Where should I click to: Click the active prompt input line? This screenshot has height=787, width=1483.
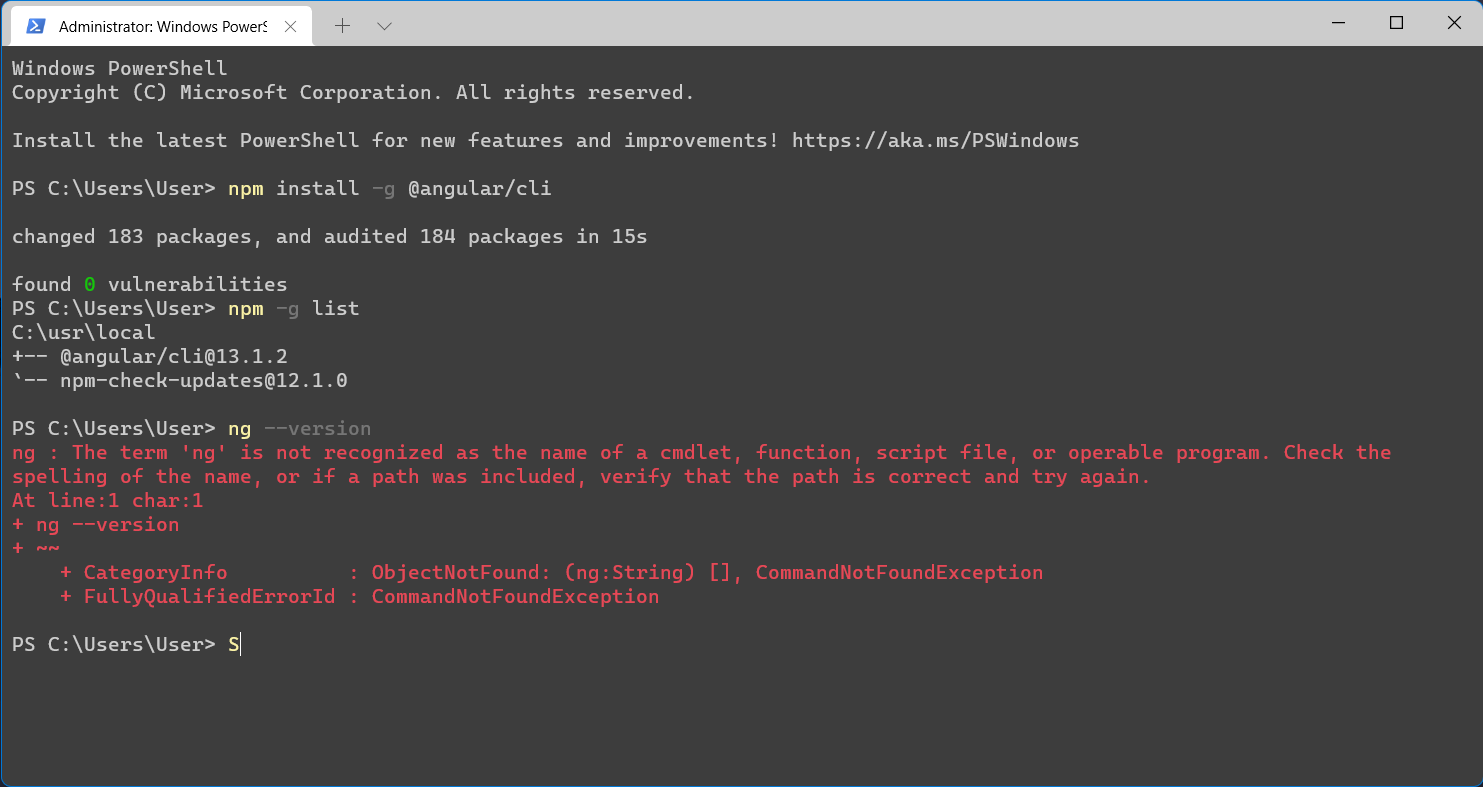pyautogui.click(x=741, y=645)
